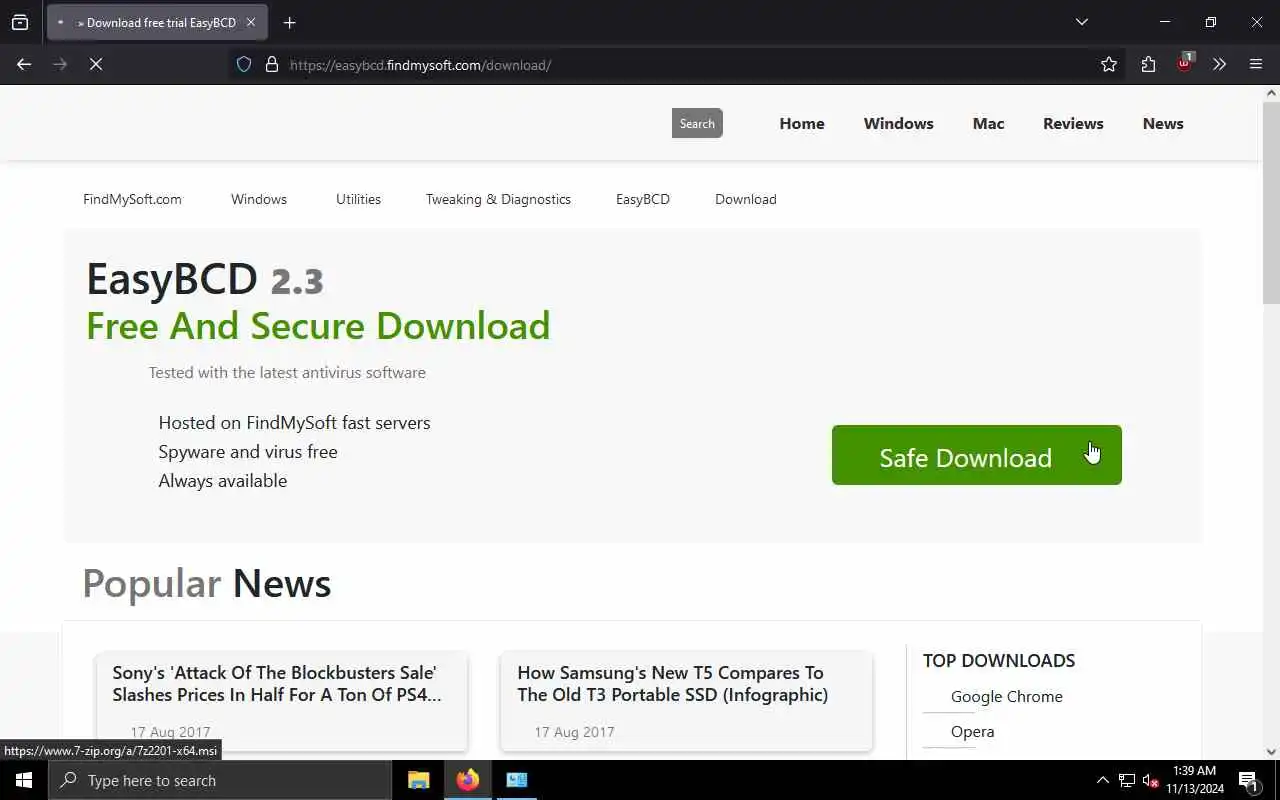Open a new tab with plus button
This screenshot has height=800, width=1280.
coord(289,22)
